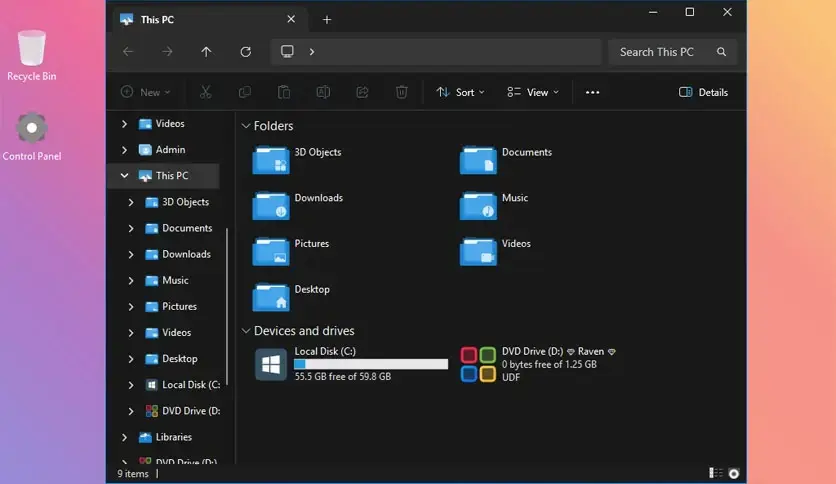Go up one folder level arrow
Screen dimensions: 836x484
tap(206, 52)
